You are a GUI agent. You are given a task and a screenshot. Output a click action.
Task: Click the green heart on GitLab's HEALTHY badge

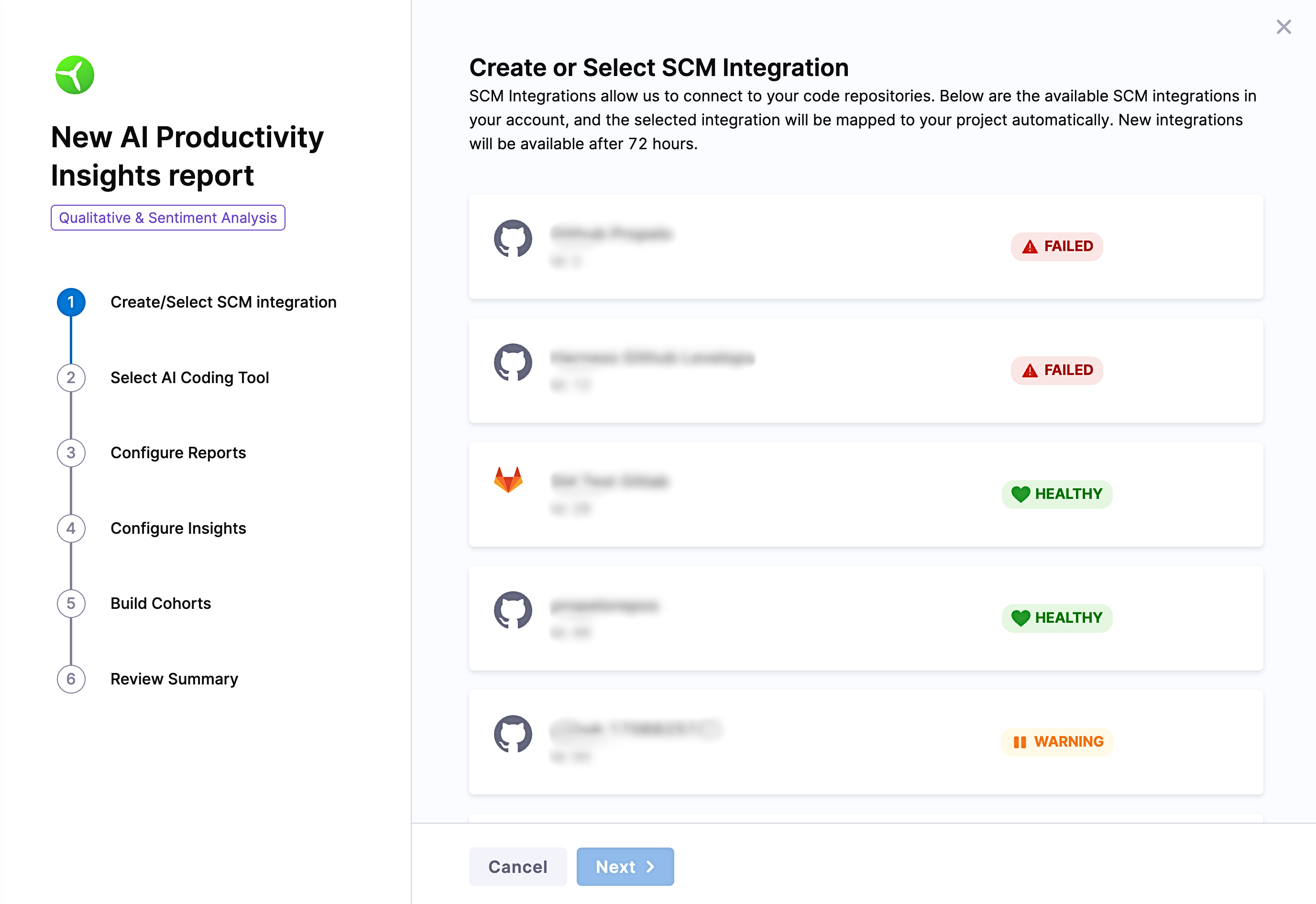point(1020,494)
